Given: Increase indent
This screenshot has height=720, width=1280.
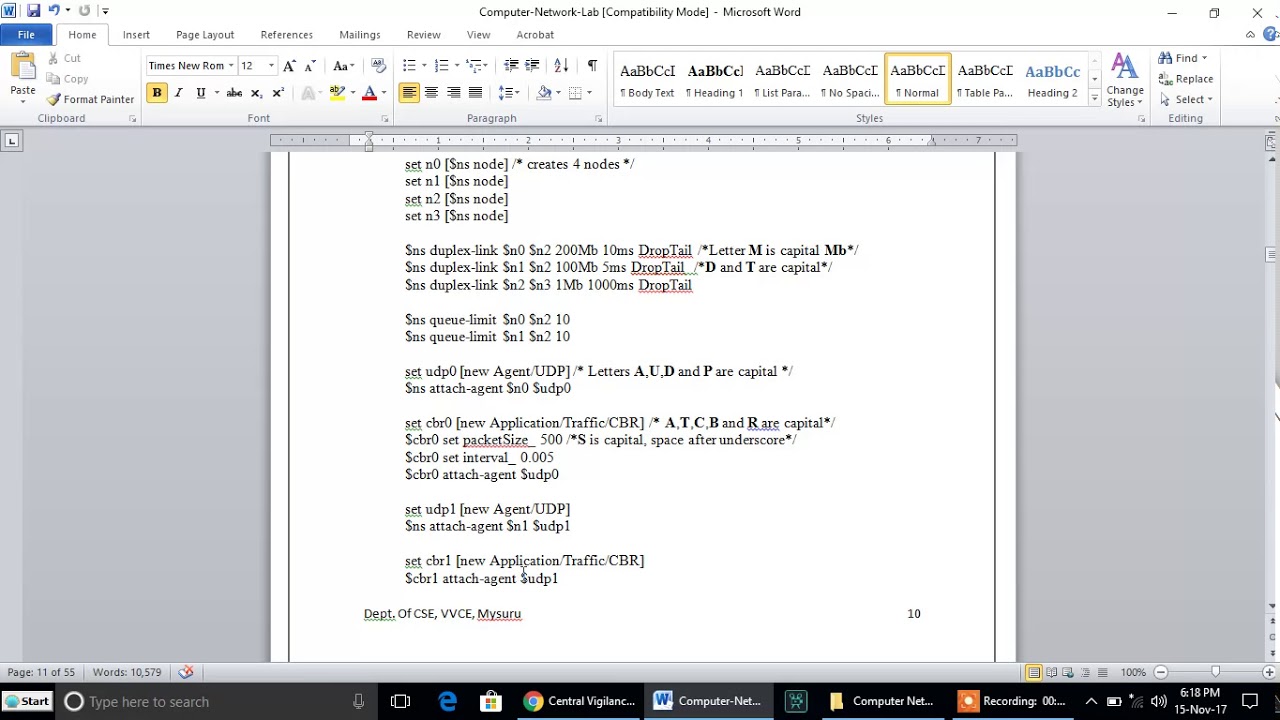Looking at the screenshot, I should pyautogui.click(x=533, y=66).
